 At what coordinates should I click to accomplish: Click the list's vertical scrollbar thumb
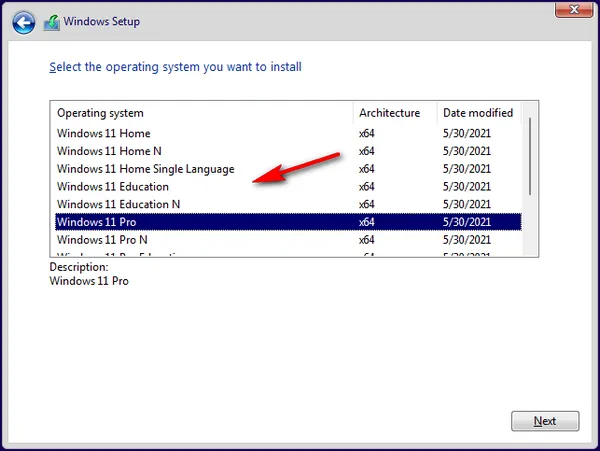pos(530,157)
